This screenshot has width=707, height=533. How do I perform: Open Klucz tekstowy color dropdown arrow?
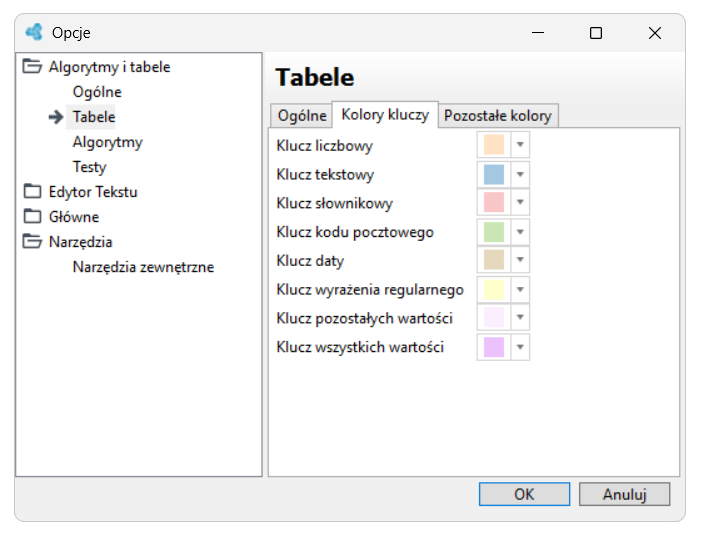click(520, 174)
